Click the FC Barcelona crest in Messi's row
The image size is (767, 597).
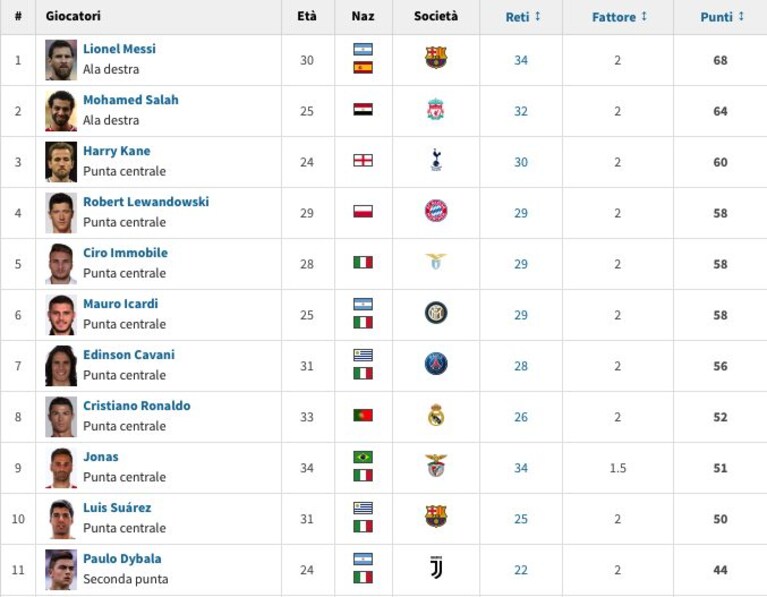click(436, 58)
